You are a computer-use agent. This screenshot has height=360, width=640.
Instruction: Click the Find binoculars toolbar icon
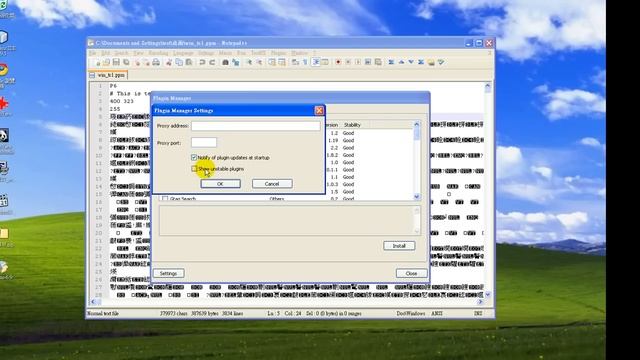[225, 62]
